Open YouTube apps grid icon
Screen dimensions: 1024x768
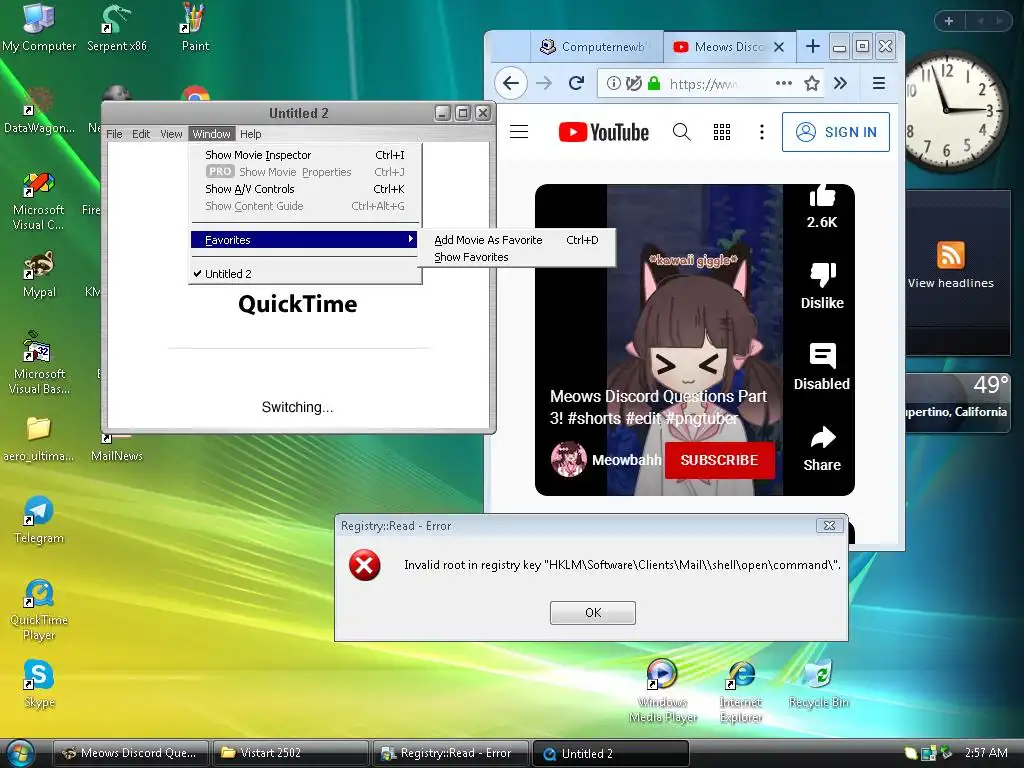click(x=722, y=132)
